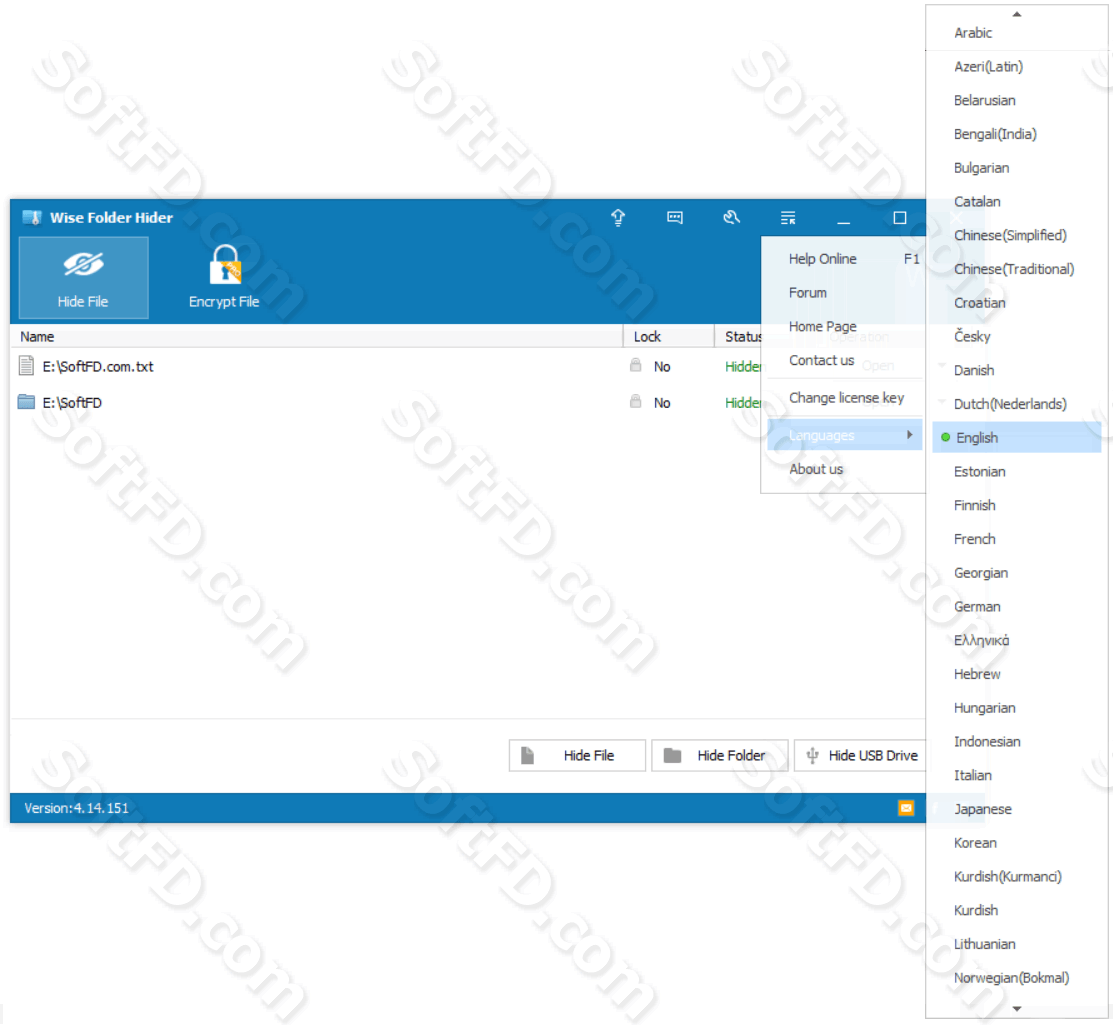Toggle the menu list icon in title bar
The image size is (1113, 1025).
788,217
